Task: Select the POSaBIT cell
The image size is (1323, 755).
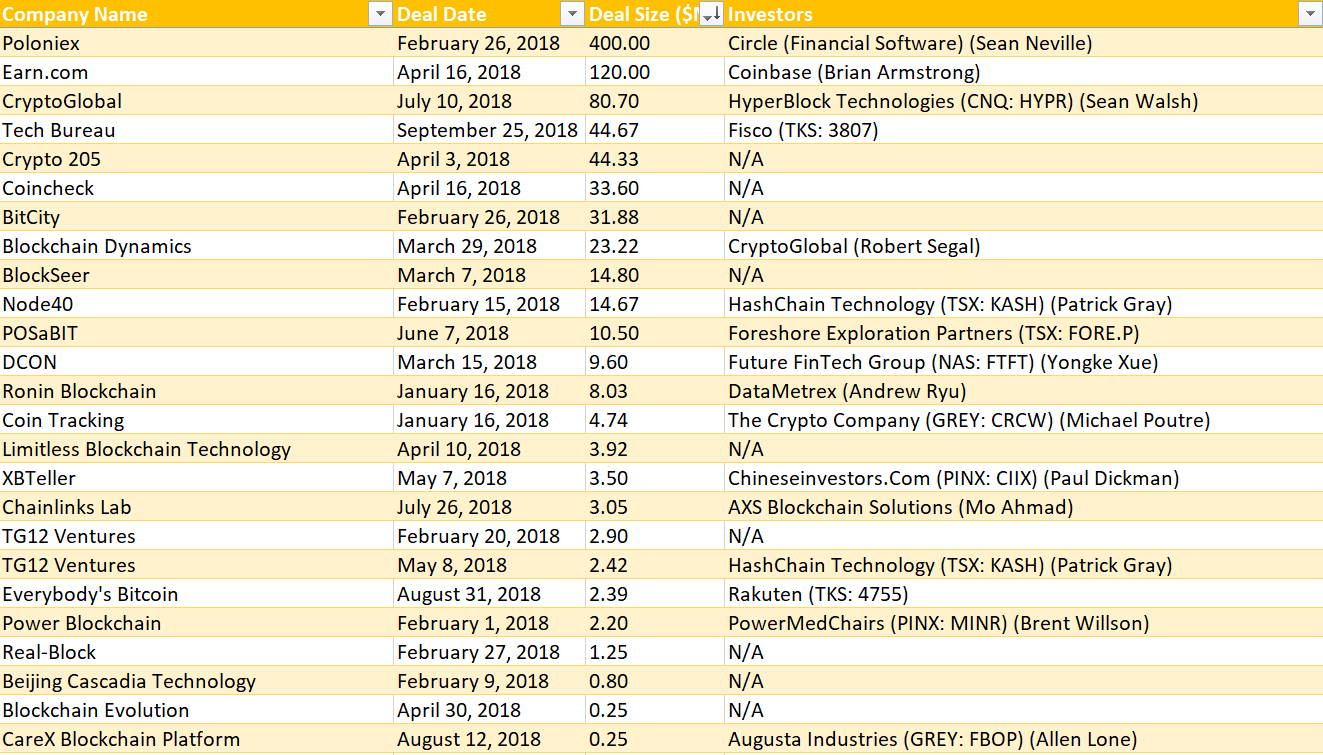Action: (x=197, y=333)
